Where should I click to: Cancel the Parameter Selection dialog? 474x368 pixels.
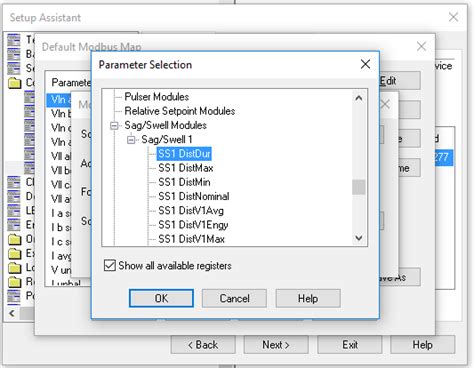click(x=234, y=298)
